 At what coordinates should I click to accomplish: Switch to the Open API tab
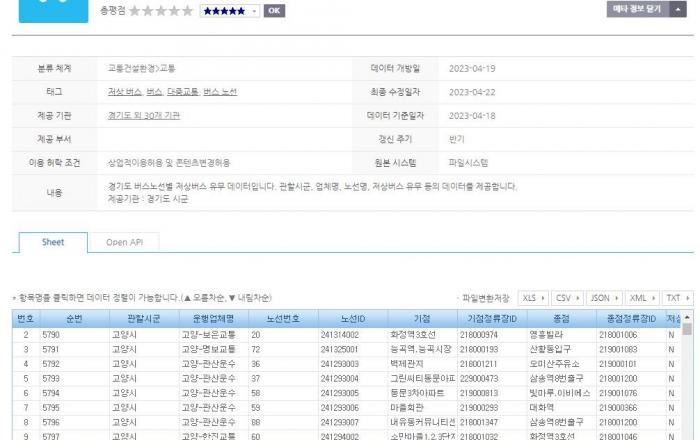(x=125, y=242)
